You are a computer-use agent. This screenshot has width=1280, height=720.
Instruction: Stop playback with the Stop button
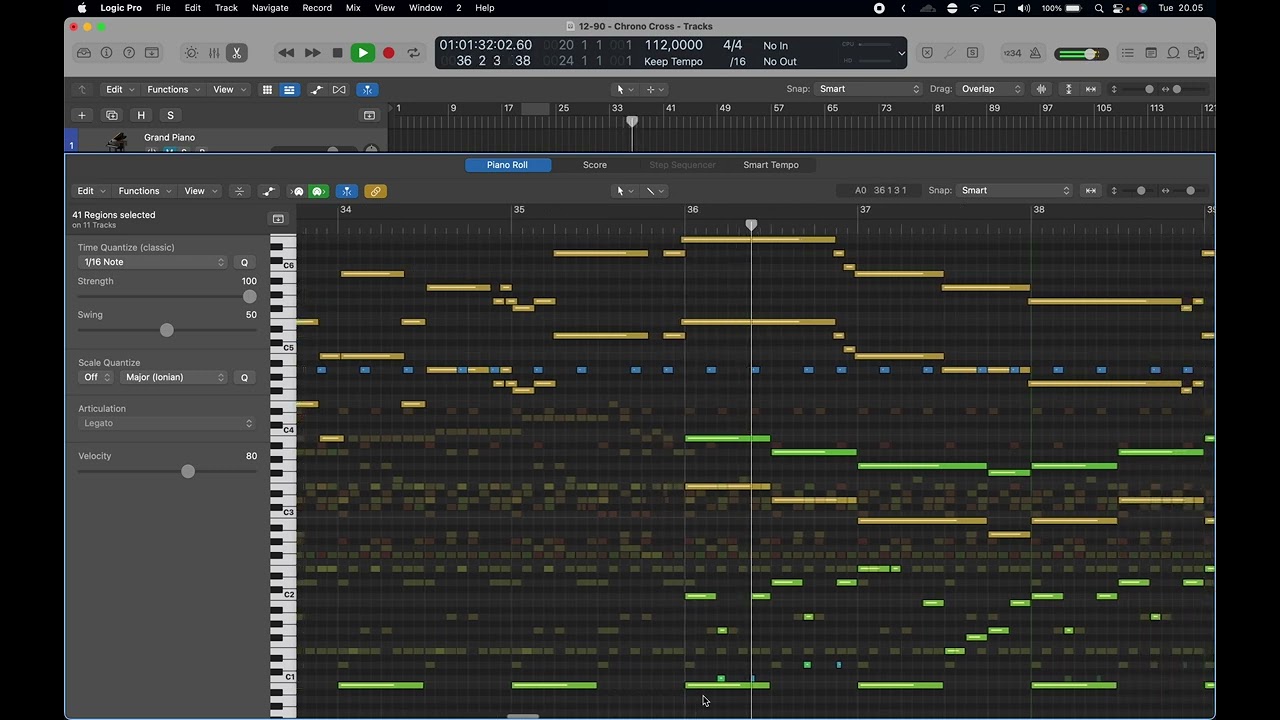(338, 53)
